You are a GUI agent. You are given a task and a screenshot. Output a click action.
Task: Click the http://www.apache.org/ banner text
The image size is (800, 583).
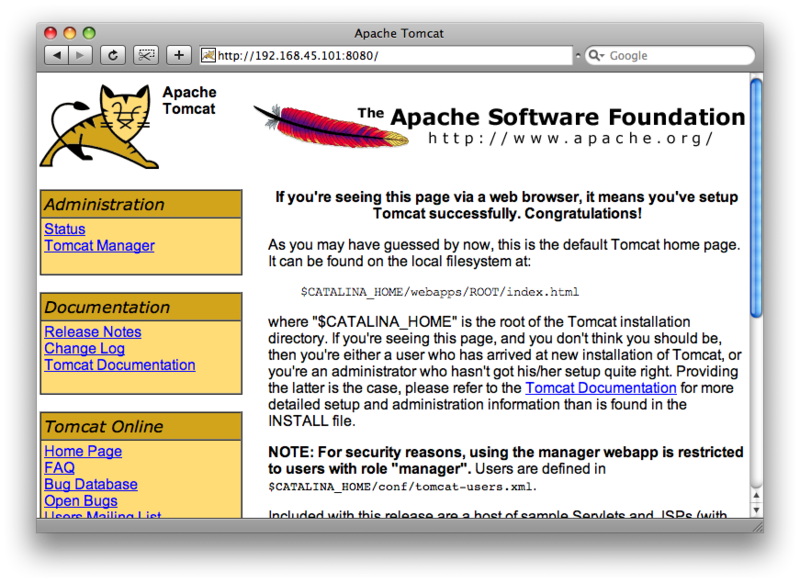(570, 139)
